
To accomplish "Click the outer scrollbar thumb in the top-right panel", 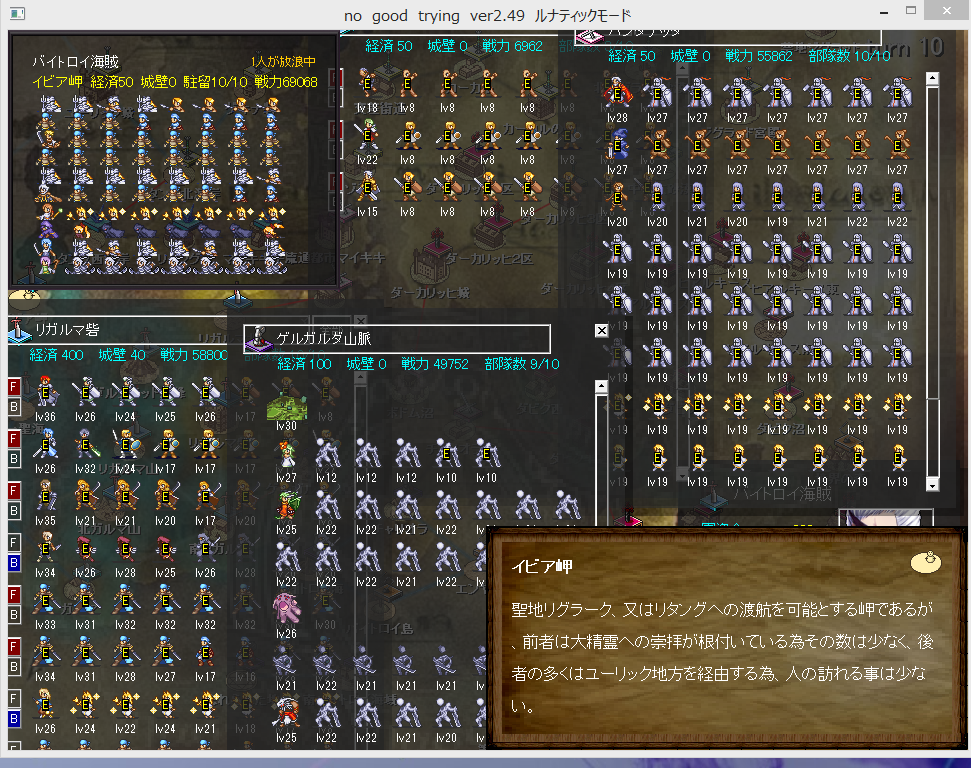I will [x=933, y=242].
